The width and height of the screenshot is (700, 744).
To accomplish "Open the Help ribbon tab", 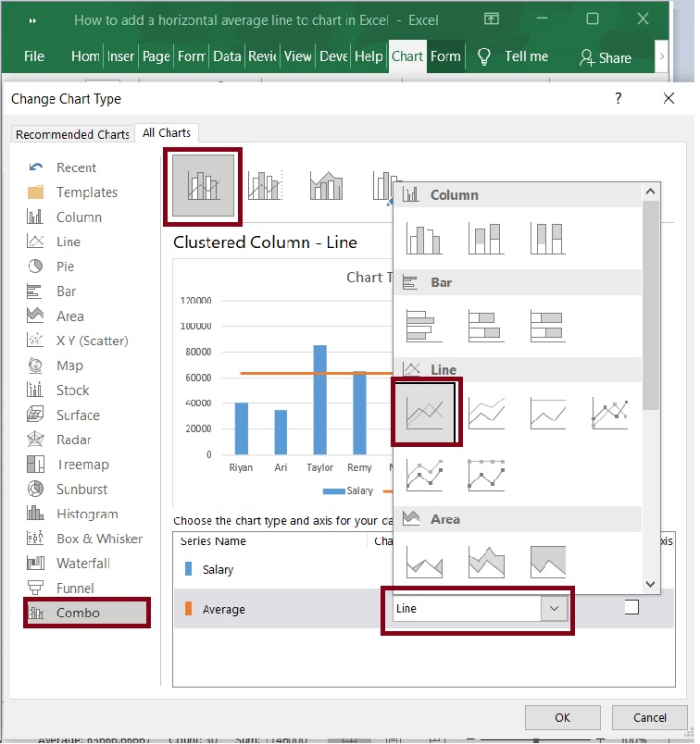I will tap(369, 56).
